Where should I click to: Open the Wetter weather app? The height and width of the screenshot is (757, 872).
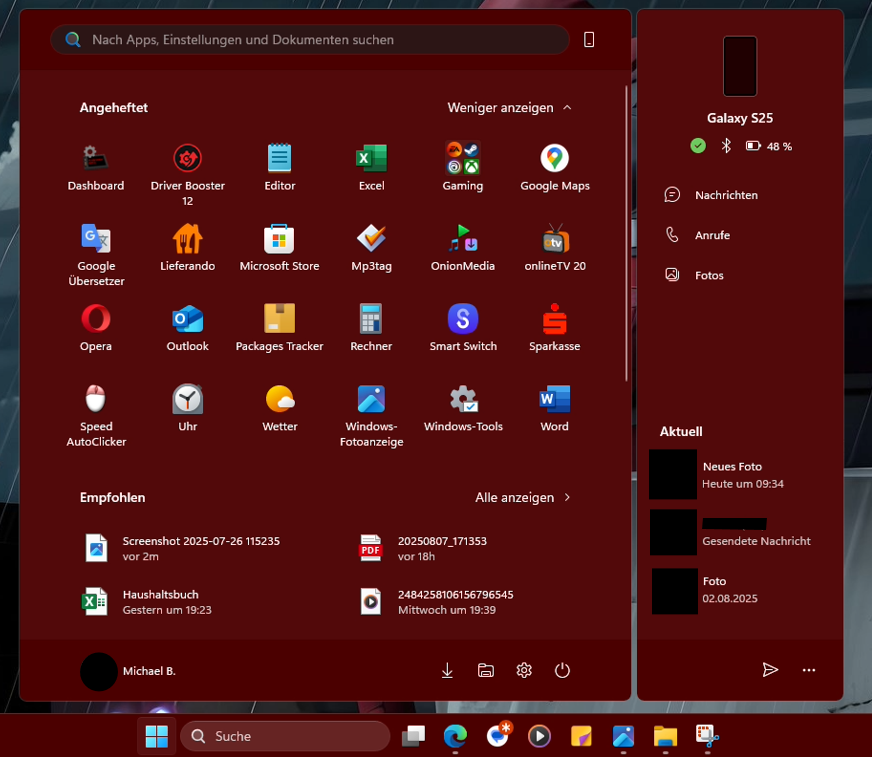click(x=280, y=408)
